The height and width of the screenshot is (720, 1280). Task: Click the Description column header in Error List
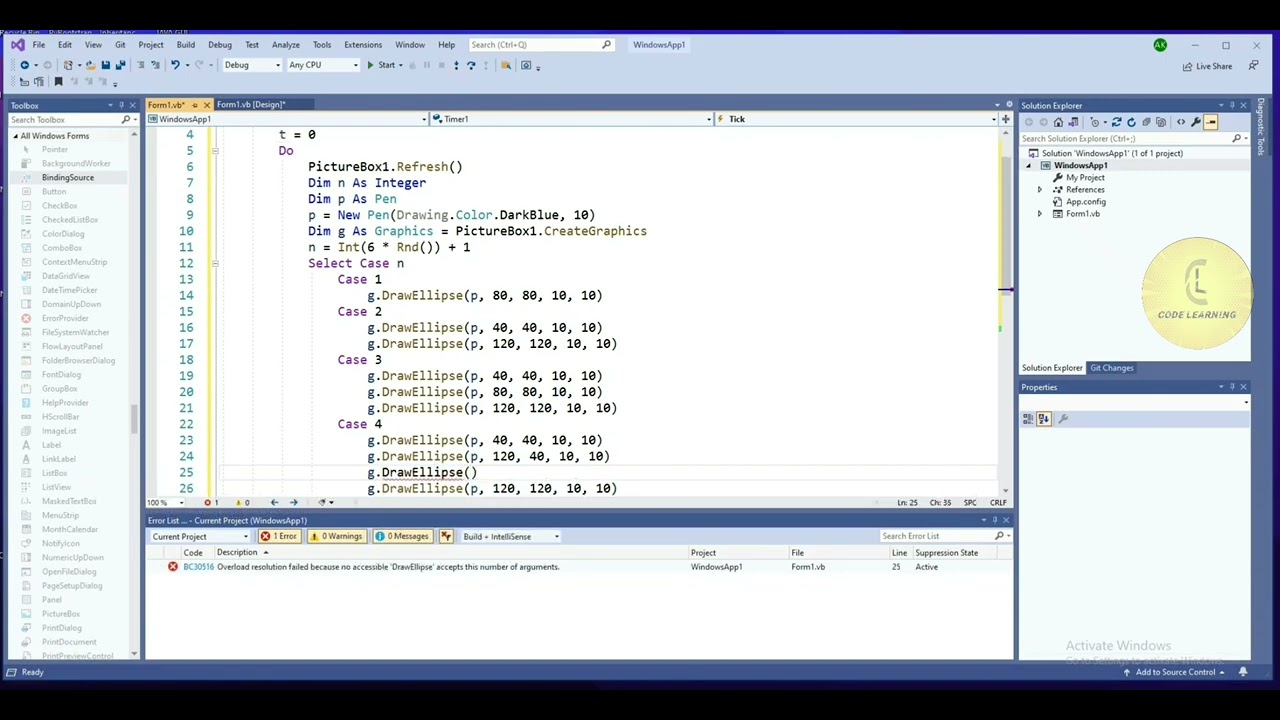237,553
